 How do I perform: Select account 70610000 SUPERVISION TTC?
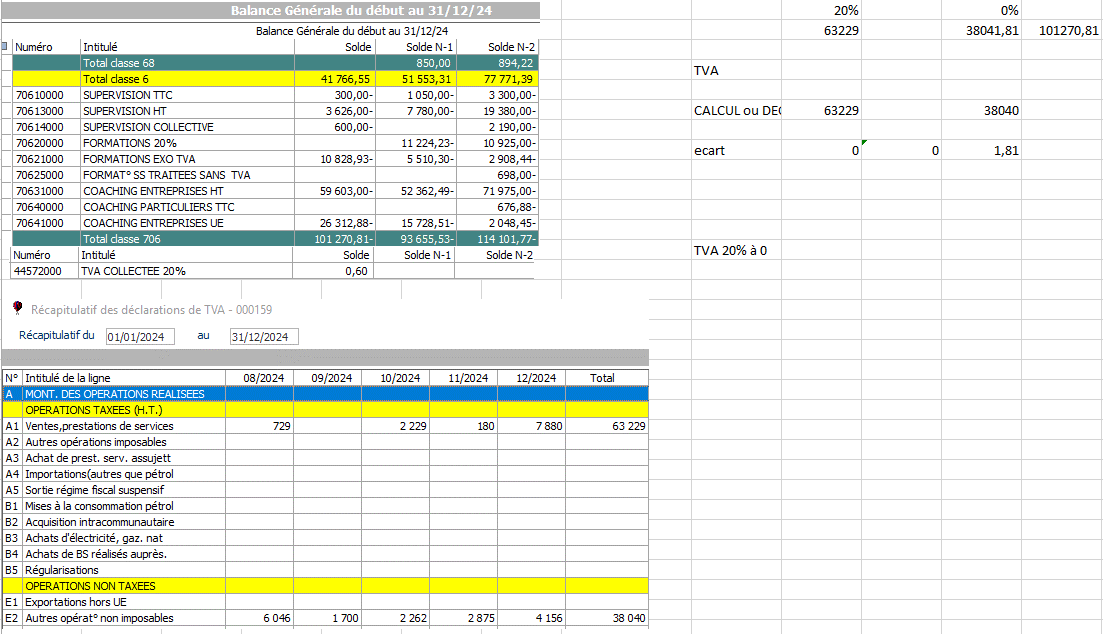(275, 95)
